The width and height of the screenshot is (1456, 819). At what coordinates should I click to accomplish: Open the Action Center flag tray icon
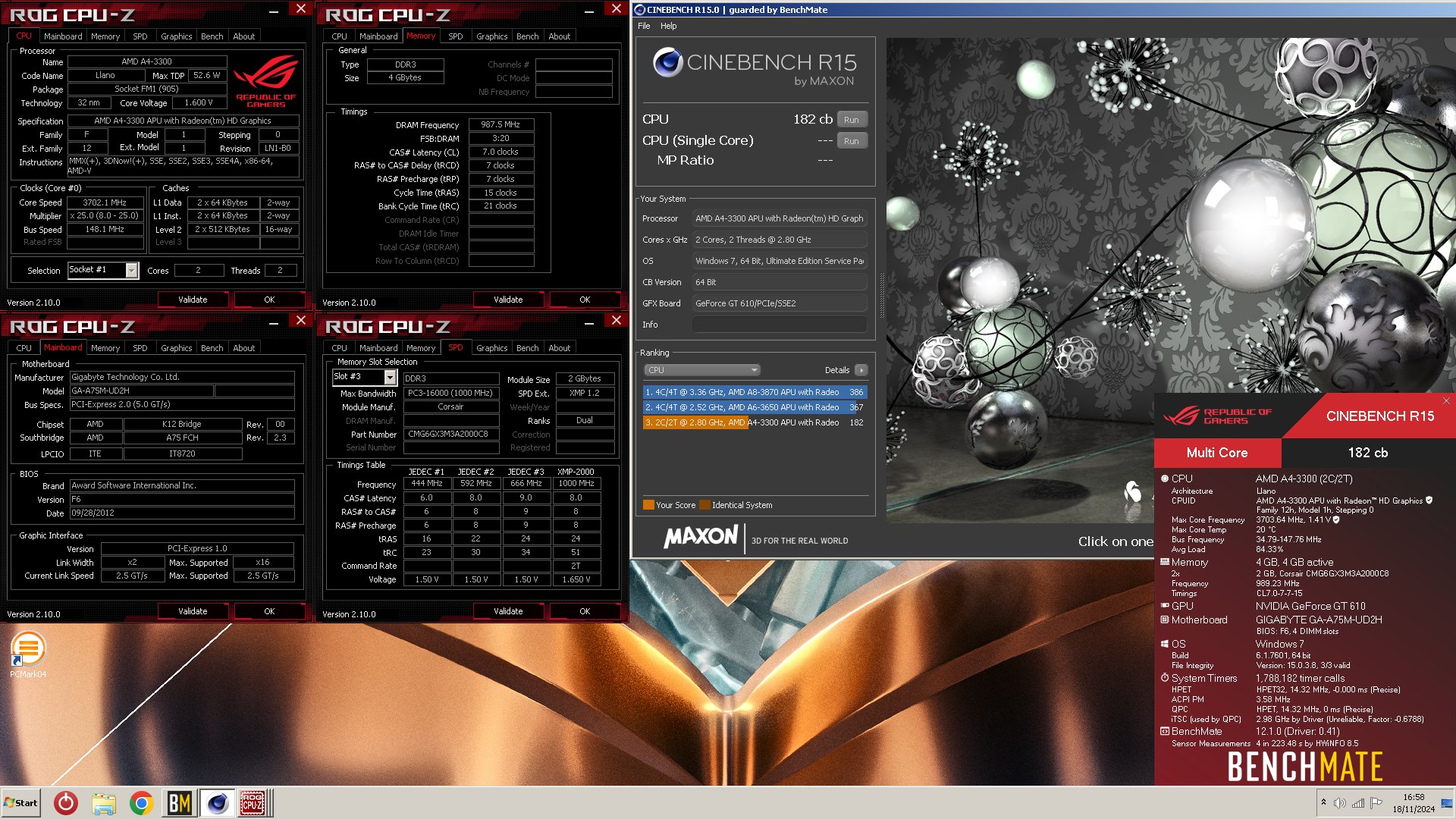point(1376,802)
